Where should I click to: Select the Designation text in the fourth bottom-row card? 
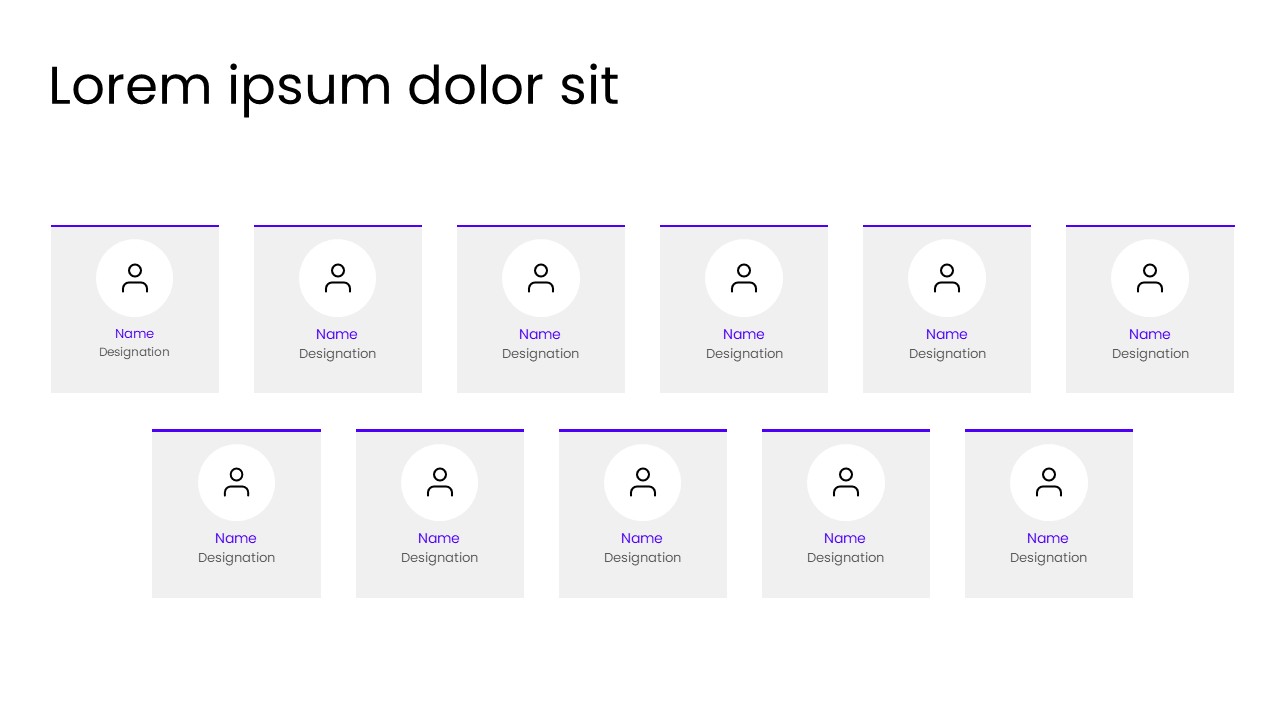pos(845,558)
